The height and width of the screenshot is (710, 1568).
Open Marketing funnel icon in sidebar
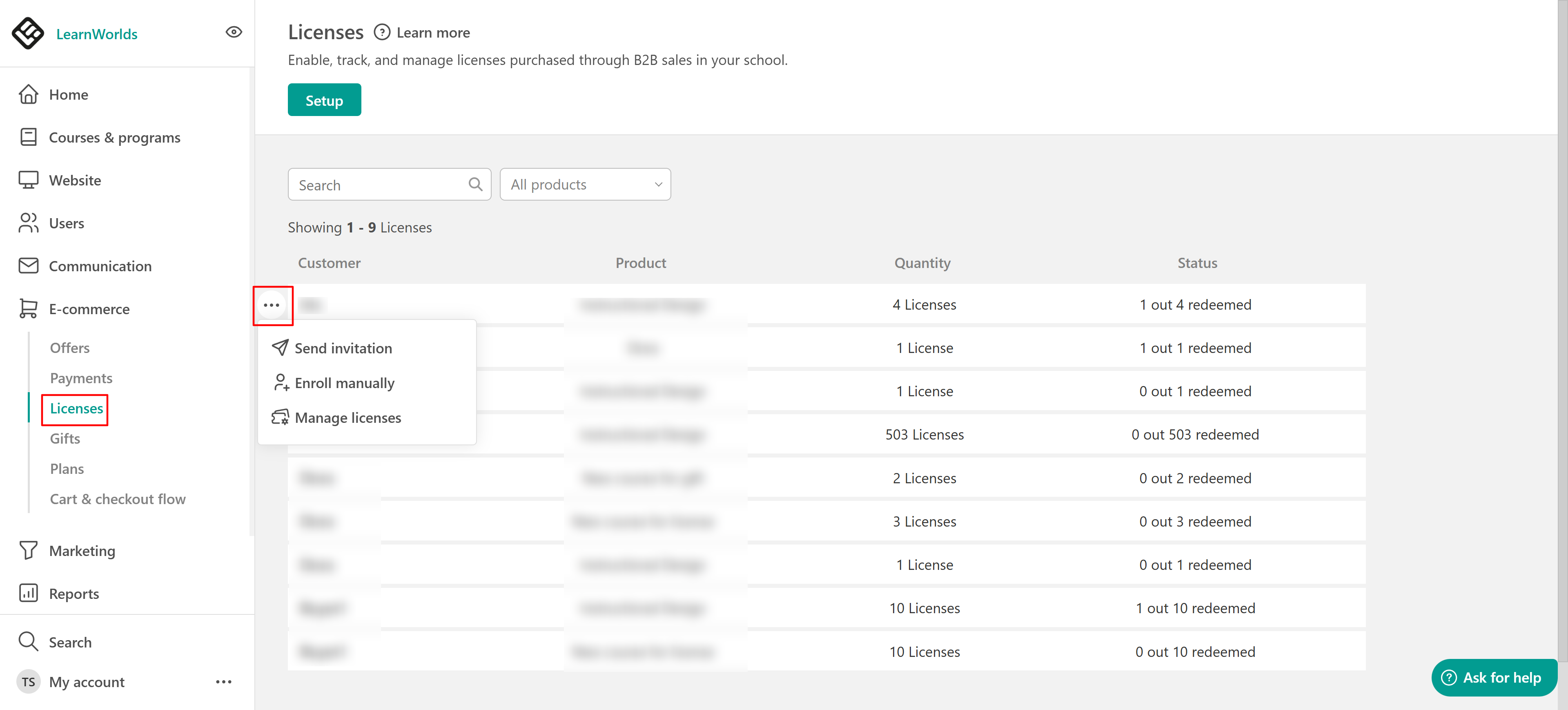pos(28,550)
